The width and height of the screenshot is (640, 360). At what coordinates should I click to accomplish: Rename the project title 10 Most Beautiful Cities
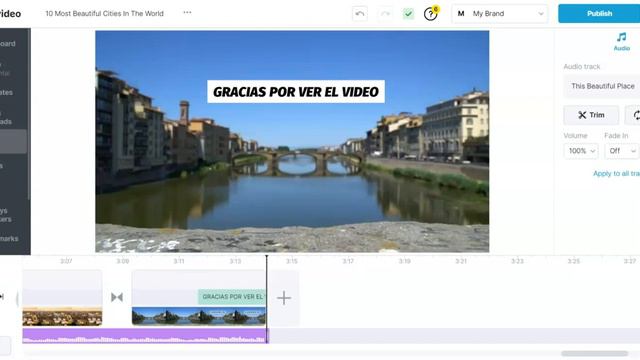[104, 13]
